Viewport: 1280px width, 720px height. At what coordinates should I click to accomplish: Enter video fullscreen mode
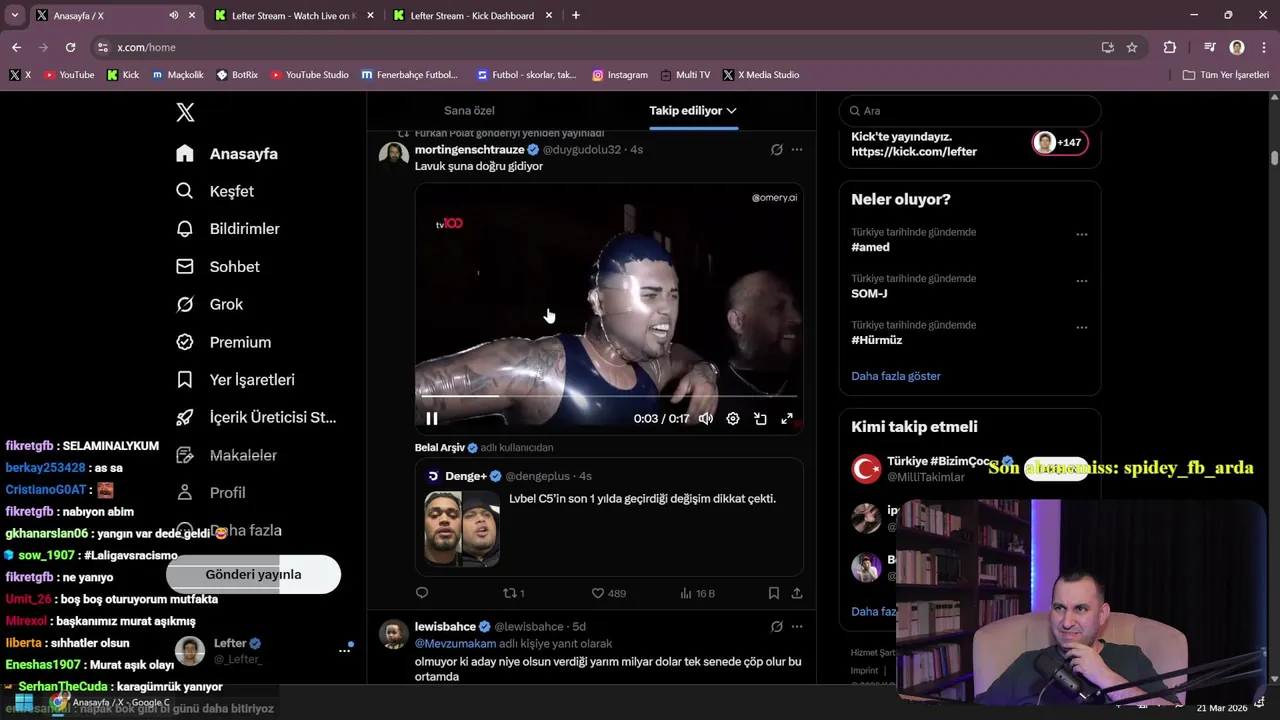(x=787, y=419)
